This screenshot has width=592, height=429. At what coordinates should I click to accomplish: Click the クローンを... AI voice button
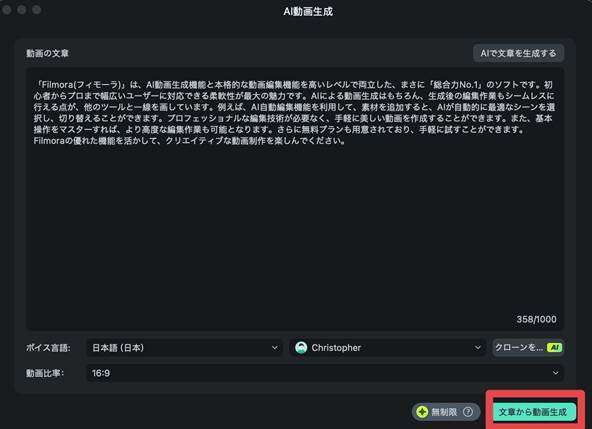[528, 348]
